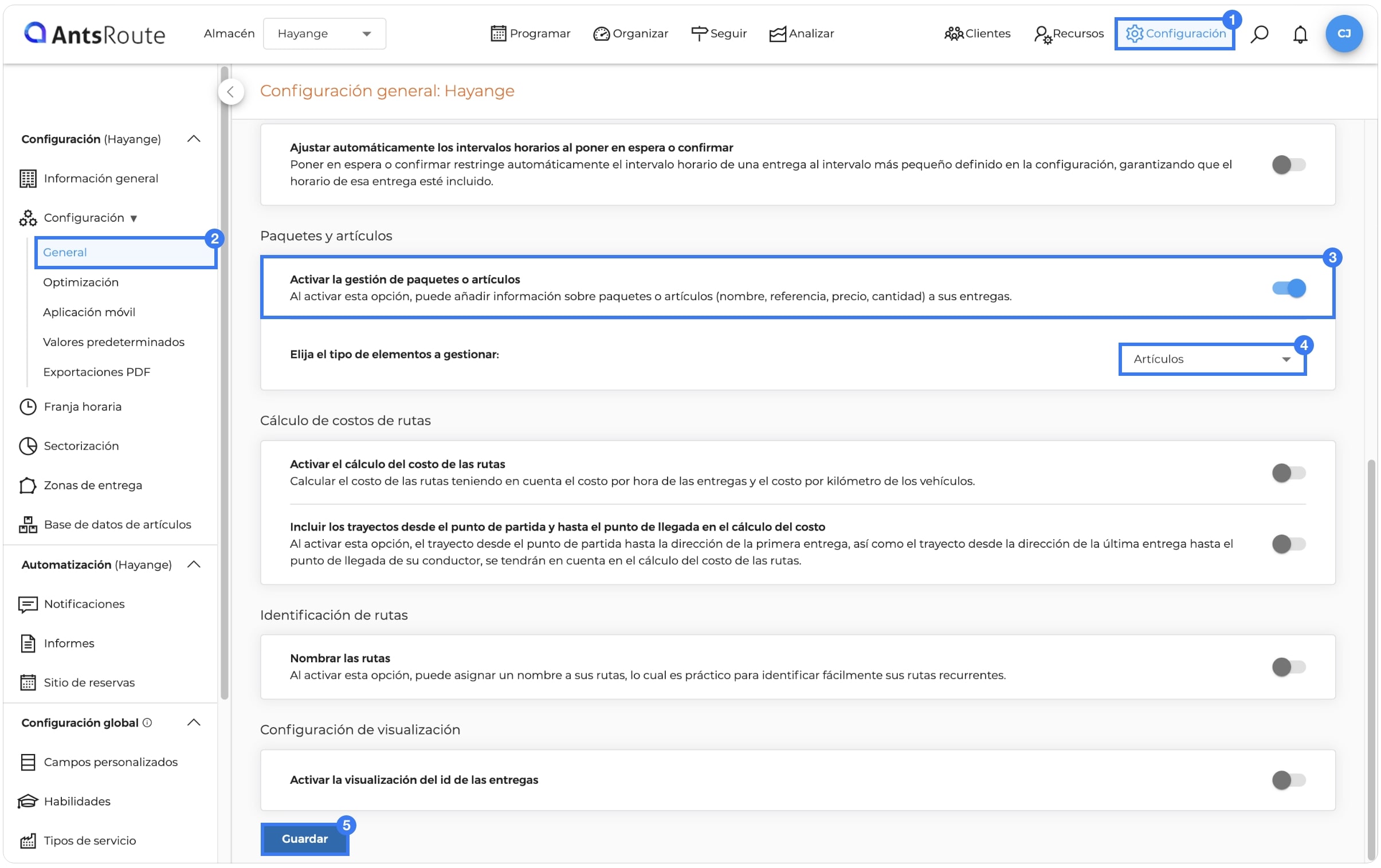
Task: Open the Tipos de servicio link
Action: [x=90, y=840]
